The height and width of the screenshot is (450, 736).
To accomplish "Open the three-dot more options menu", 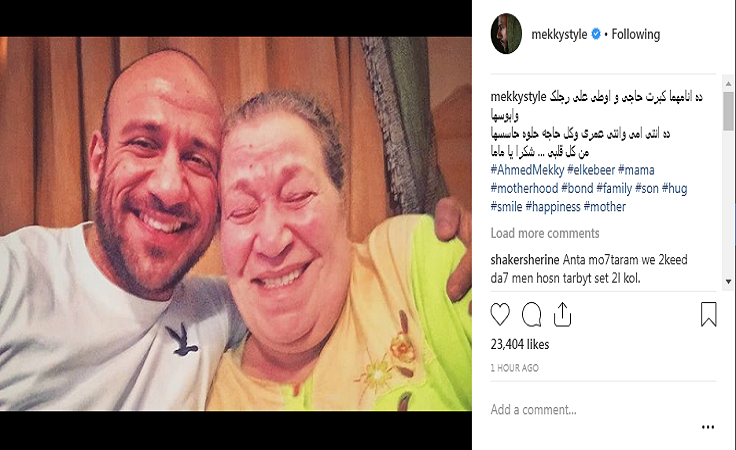I will point(708,427).
